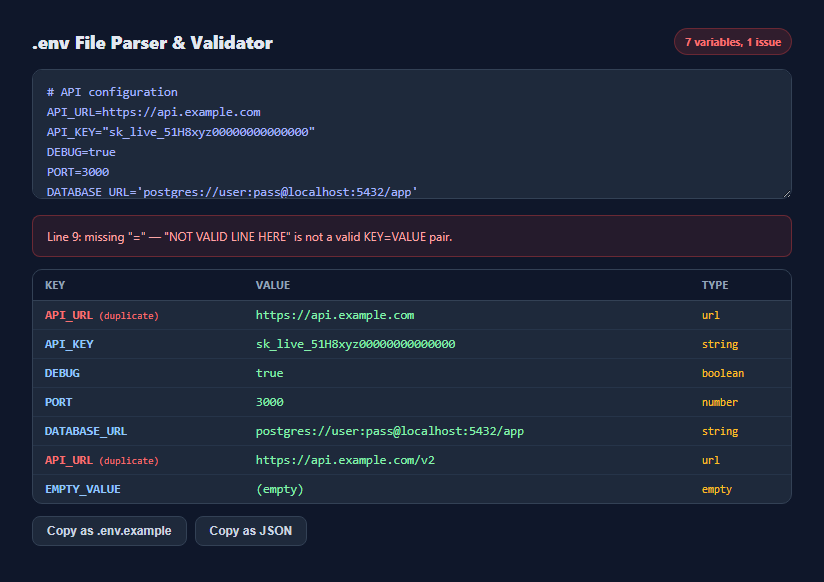824x582 pixels.
Task: Click the postgres://user:pass@localhost value cell
Action: point(389,431)
